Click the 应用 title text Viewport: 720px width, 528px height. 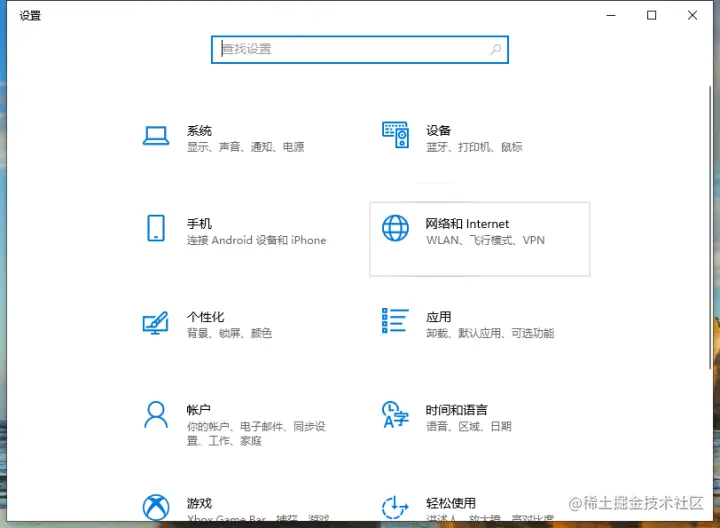click(x=439, y=317)
